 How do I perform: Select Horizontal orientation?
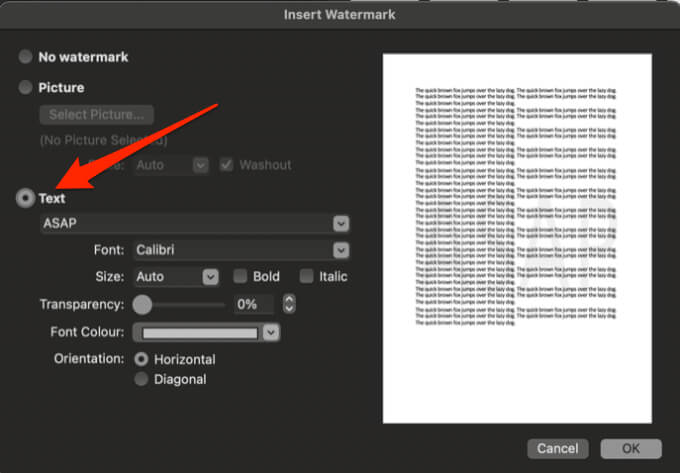pos(141,359)
